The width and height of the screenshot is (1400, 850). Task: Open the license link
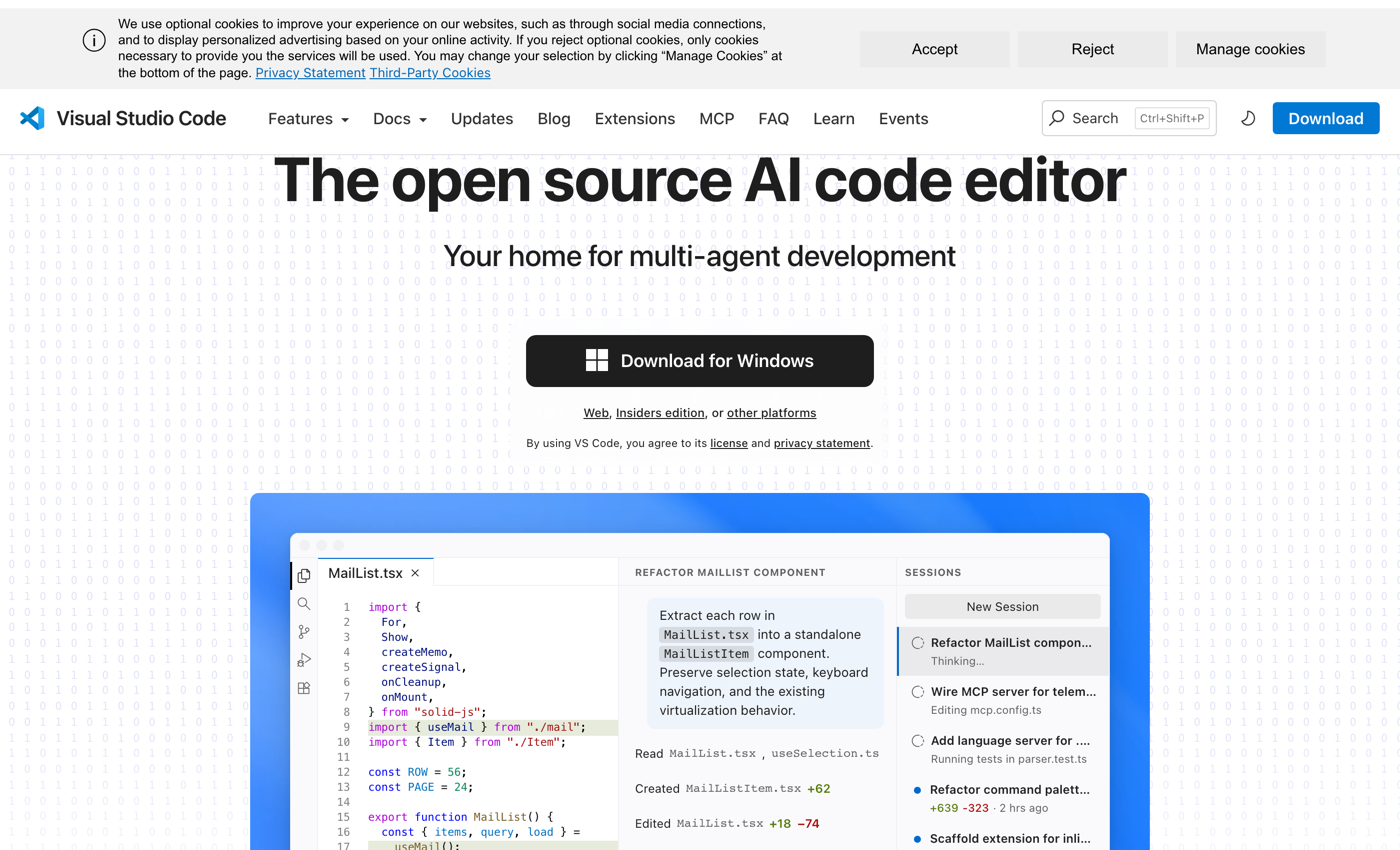click(x=729, y=443)
